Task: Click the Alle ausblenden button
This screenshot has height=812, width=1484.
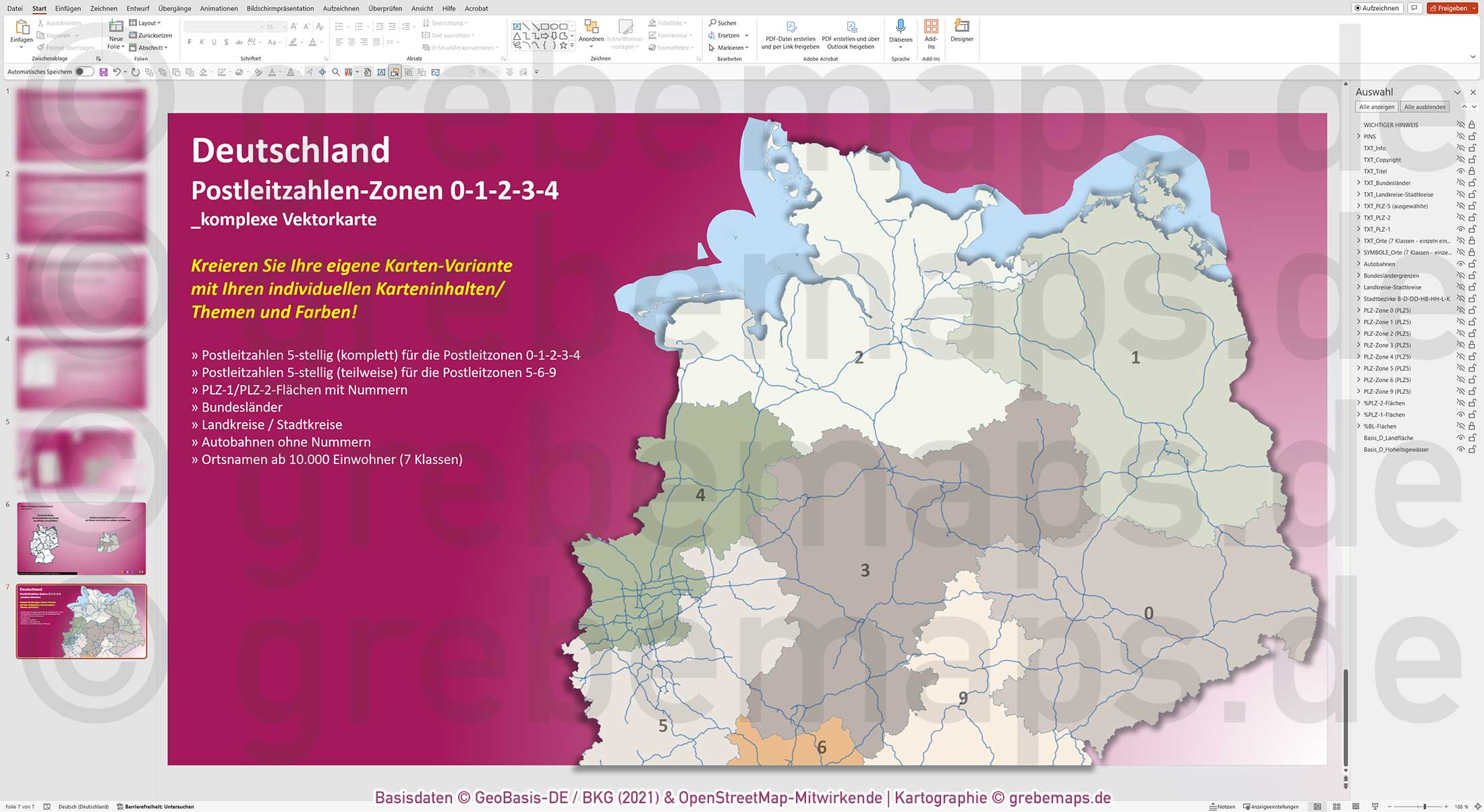Action: (1425, 107)
